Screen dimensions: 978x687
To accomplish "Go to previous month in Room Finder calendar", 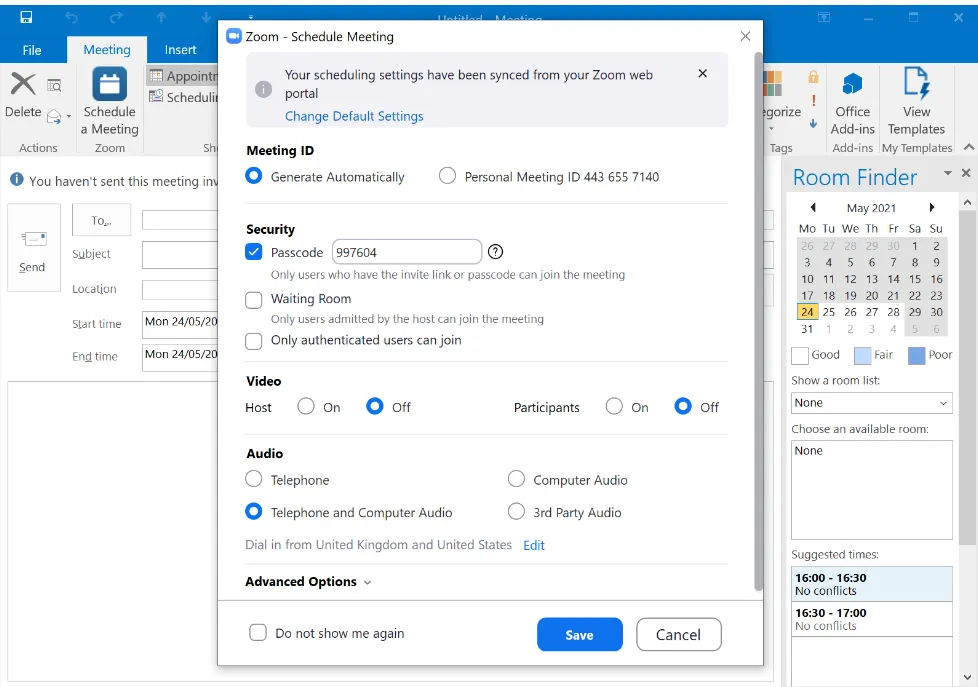I will [x=813, y=207].
